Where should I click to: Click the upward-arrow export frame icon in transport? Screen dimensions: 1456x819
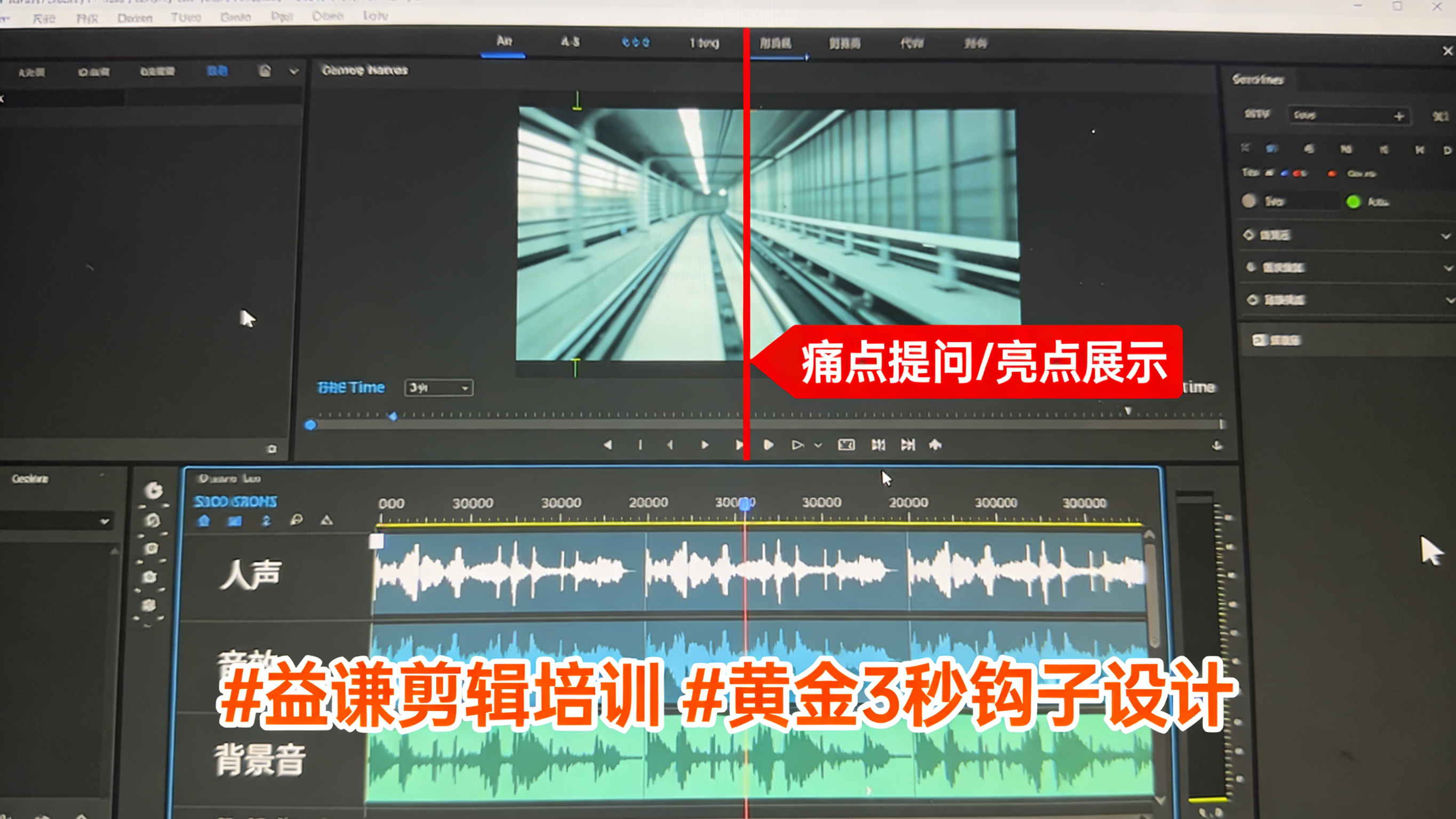click(x=935, y=445)
